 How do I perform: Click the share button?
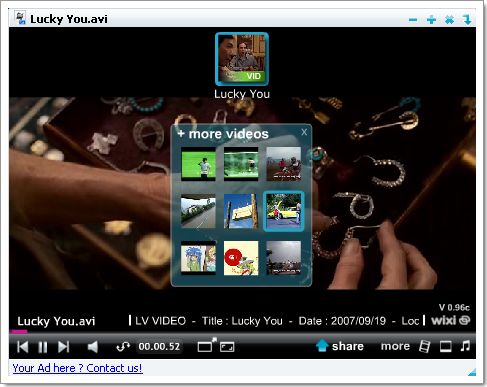click(347, 346)
